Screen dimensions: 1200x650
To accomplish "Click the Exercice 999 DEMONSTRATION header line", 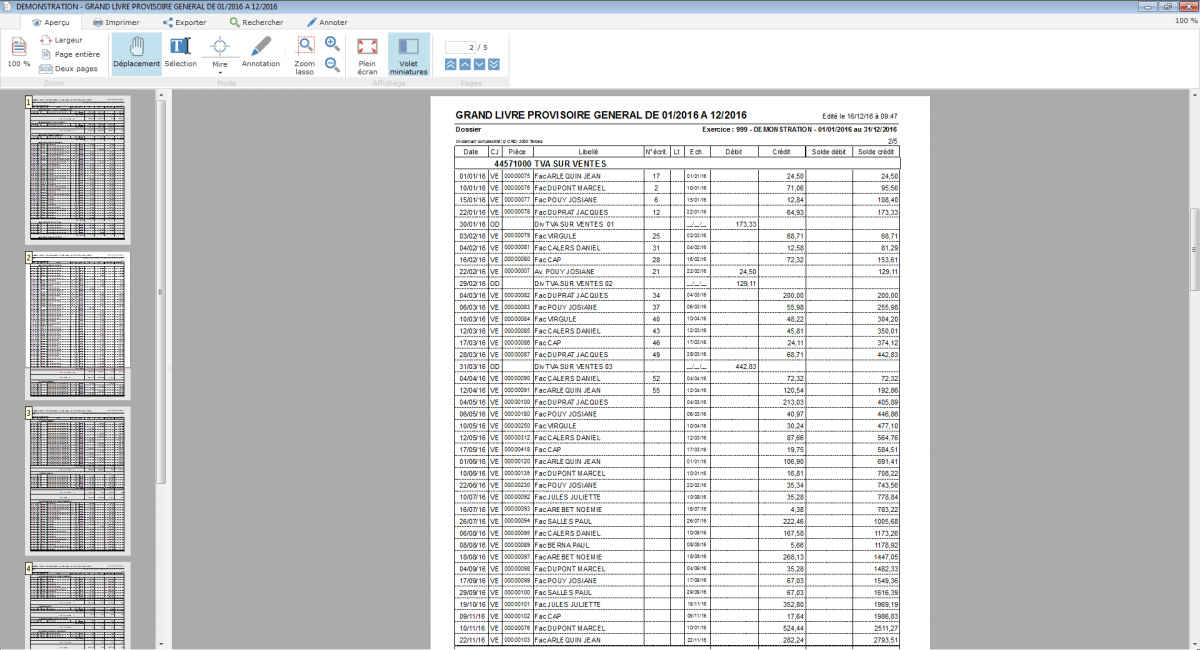I will click(800, 130).
